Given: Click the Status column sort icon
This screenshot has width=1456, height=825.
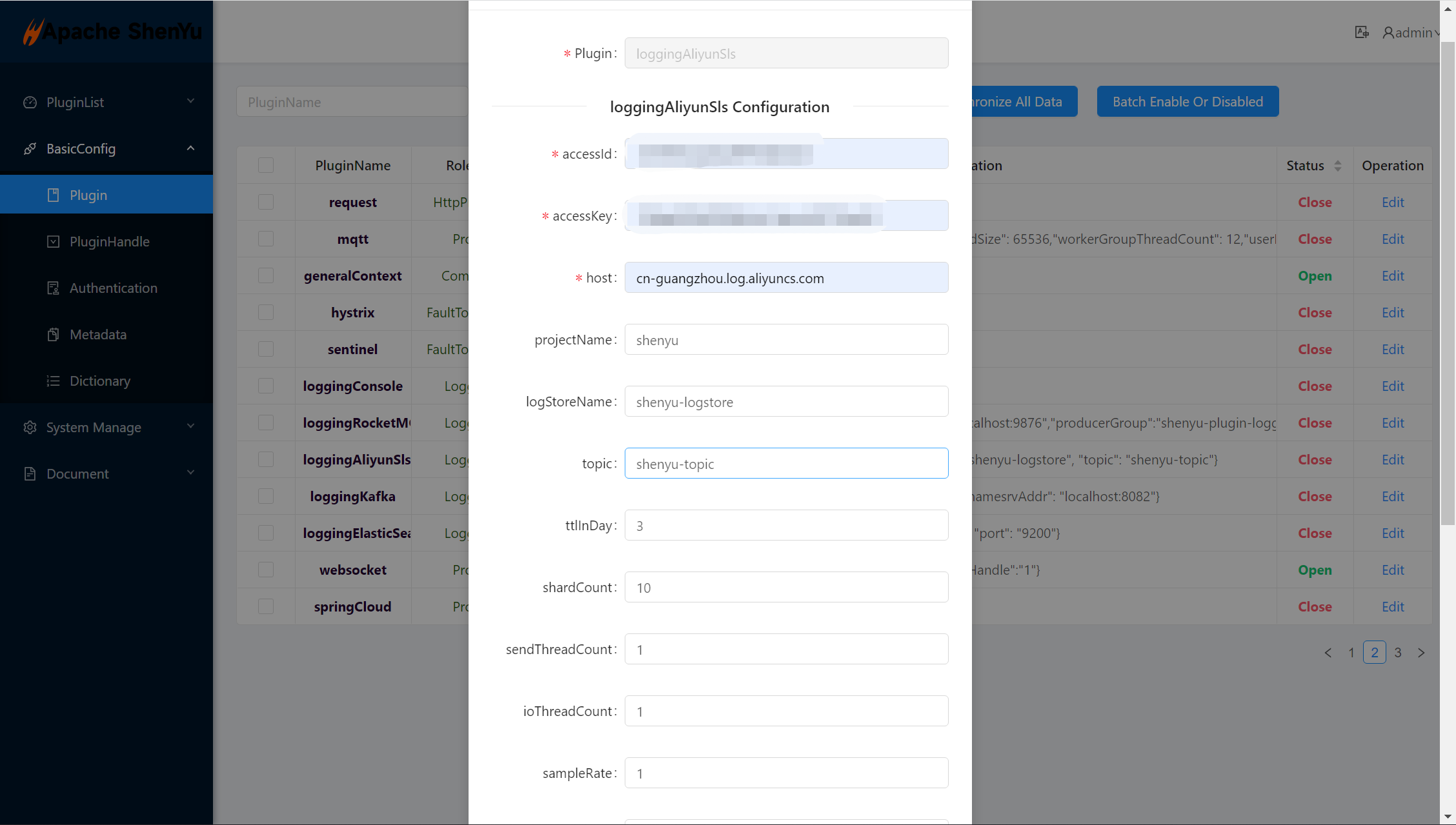Looking at the screenshot, I should click(x=1338, y=166).
